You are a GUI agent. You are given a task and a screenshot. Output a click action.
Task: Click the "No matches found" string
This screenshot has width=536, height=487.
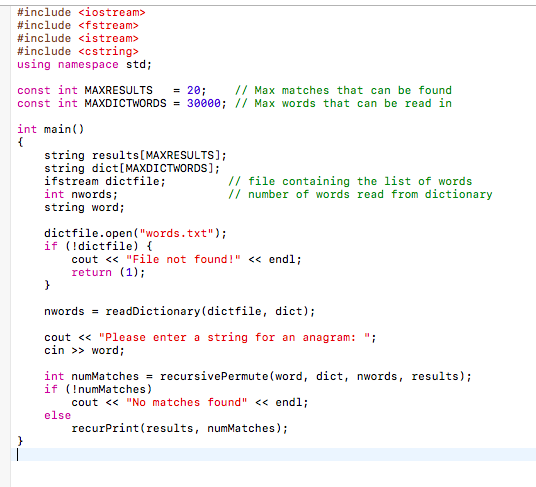point(187,402)
